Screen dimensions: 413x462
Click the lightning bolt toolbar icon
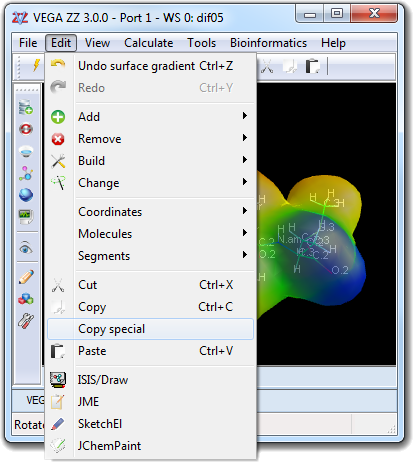tap(37, 65)
